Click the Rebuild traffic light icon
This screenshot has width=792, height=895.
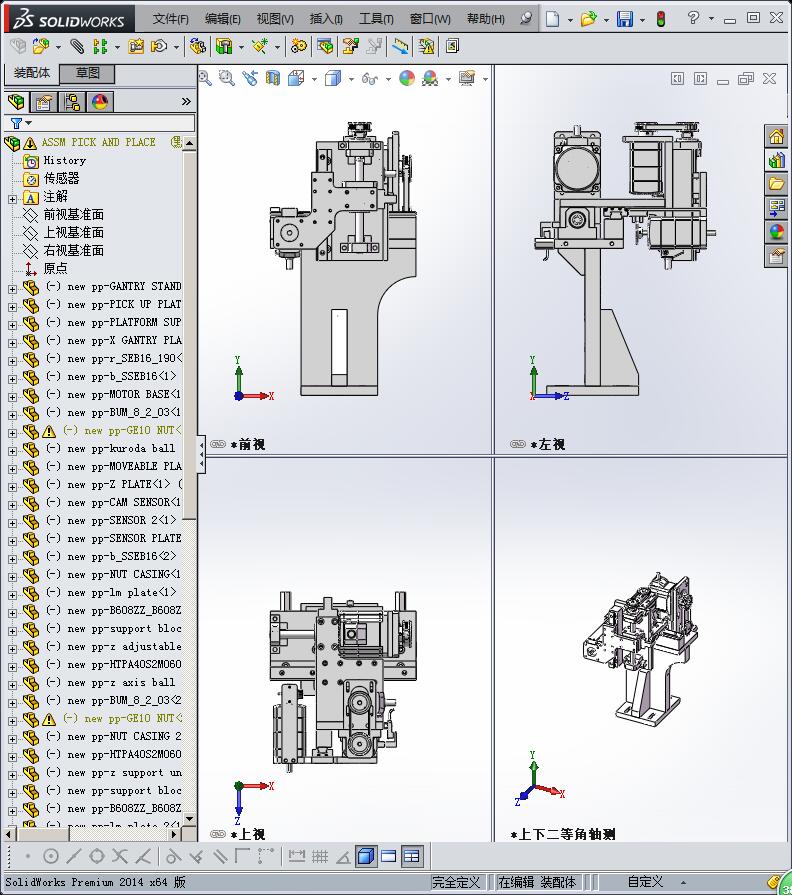click(x=661, y=19)
